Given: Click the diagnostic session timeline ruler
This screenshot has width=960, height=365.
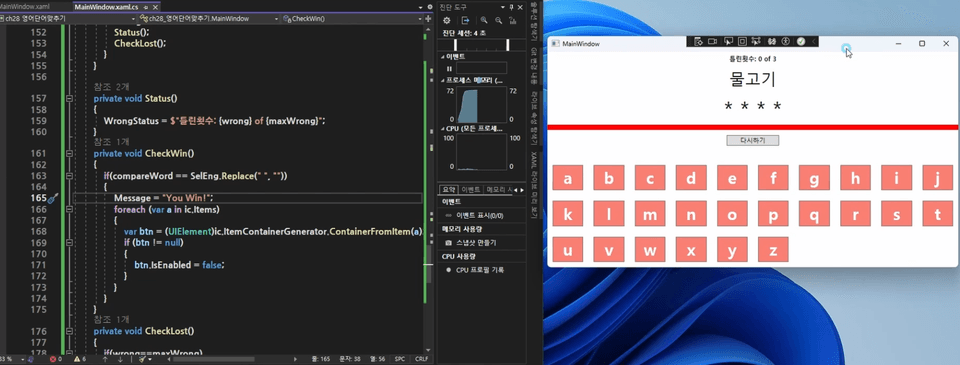Looking at the screenshot, I should [481, 45].
